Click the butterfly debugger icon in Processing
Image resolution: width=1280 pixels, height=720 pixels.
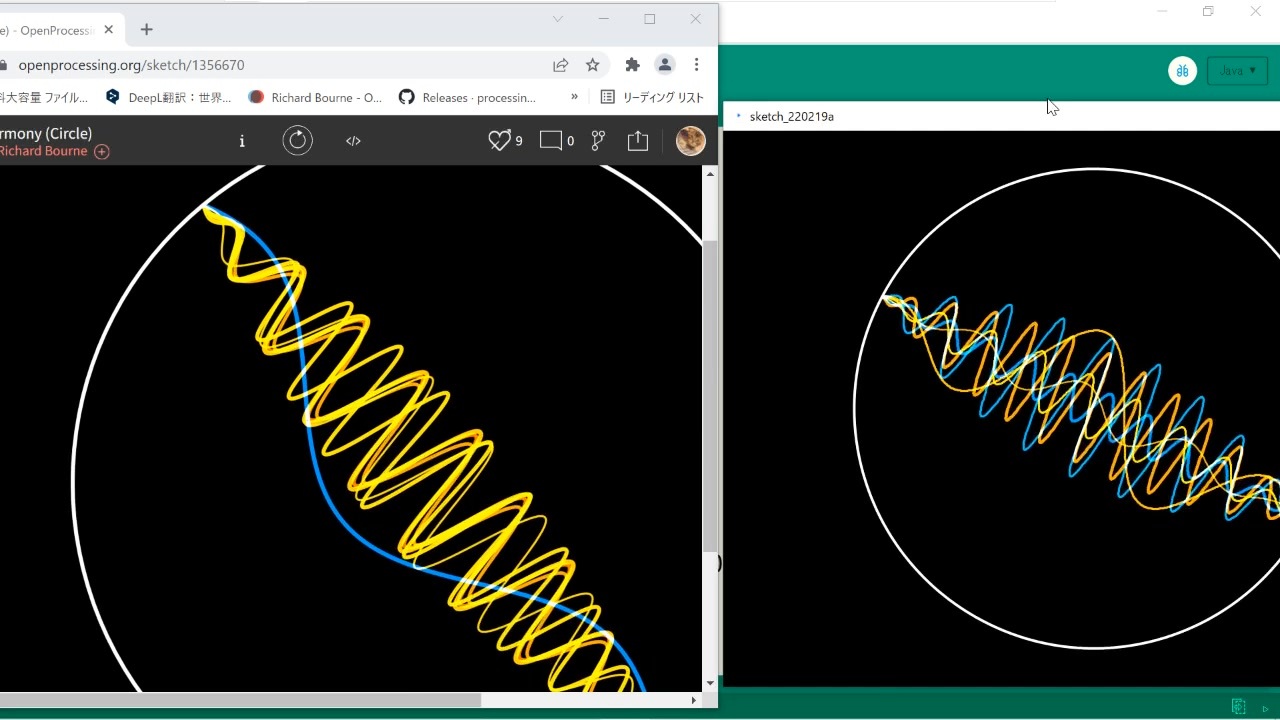(1182, 71)
